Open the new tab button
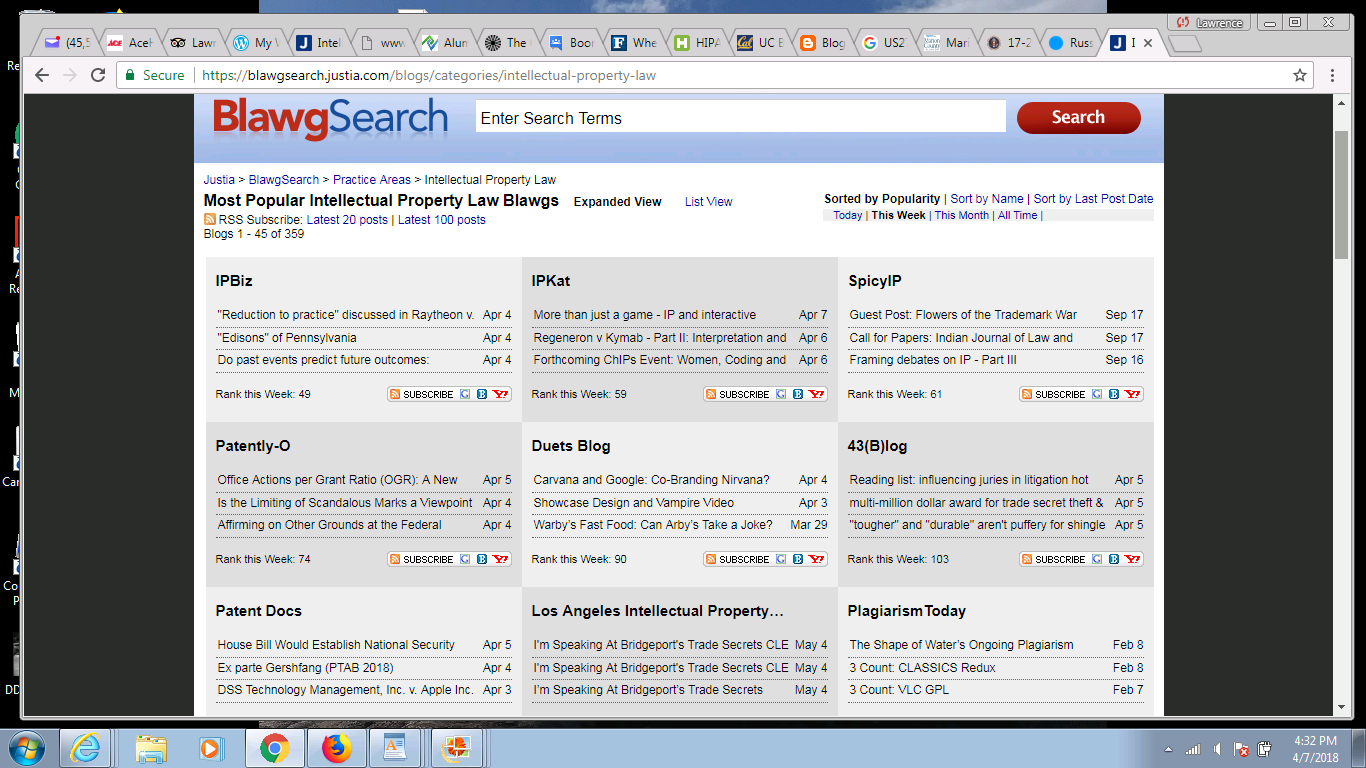Screen dimensions: 1366x768 click(x=1184, y=43)
